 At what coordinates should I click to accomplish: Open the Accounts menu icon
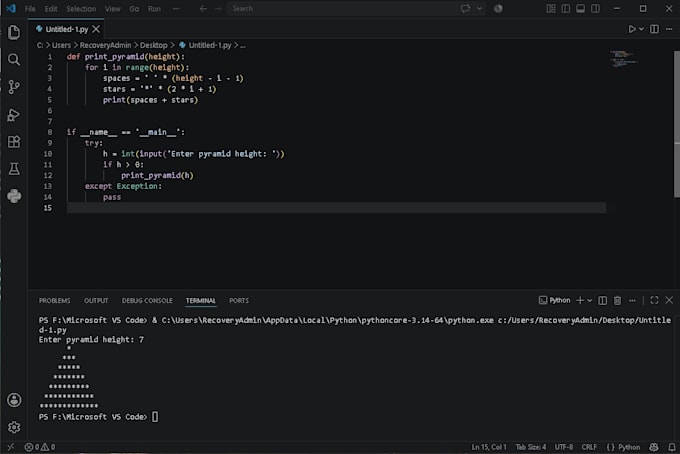point(14,400)
